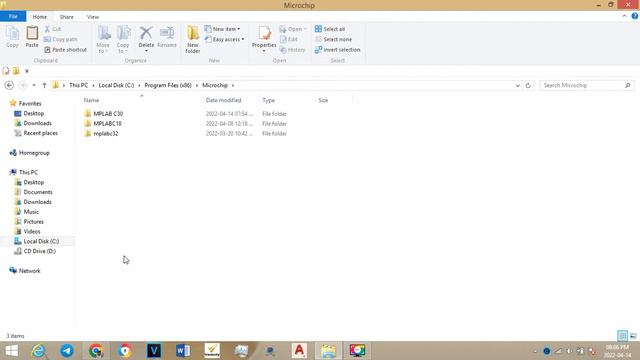This screenshot has height=360, width=640.
Task: Open the quick access toolbar customize arrow
Action: (x=27, y=71)
